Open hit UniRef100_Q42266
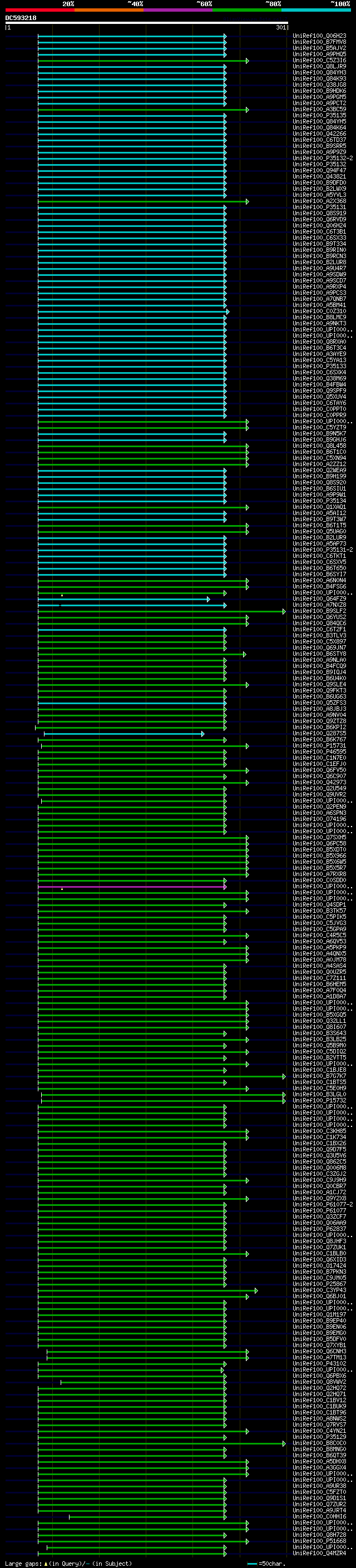The width and height of the screenshot is (356, 1568). point(319,134)
